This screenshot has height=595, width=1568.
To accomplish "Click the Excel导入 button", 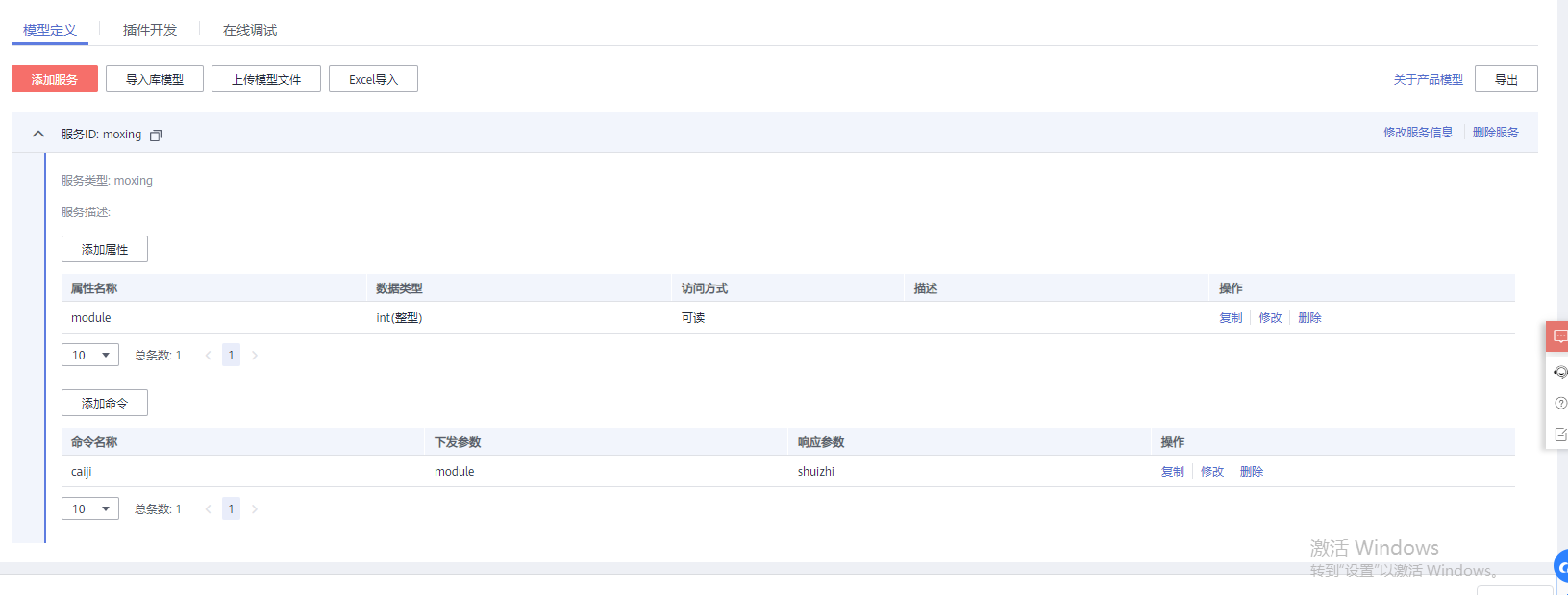I will tap(373, 79).
